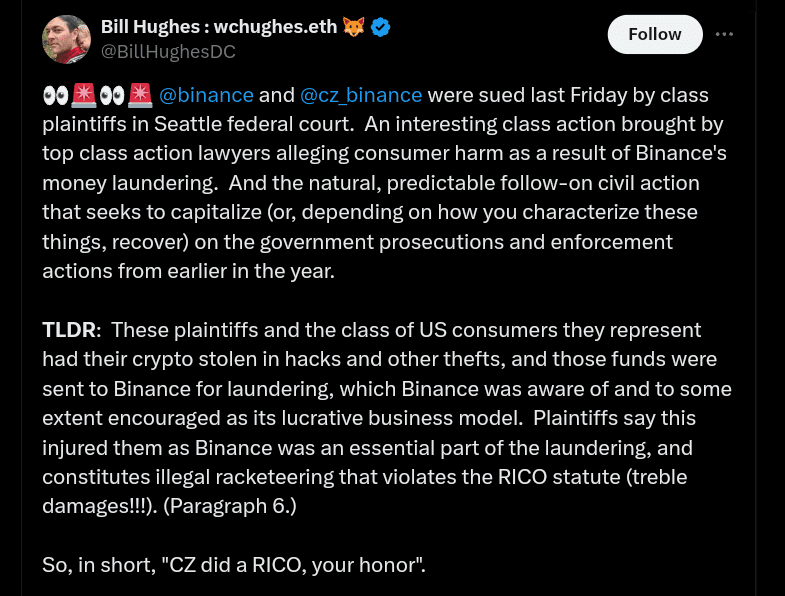Click the bold TLDR label
The height and width of the screenshot is (596, 785).
click(68, 330)
